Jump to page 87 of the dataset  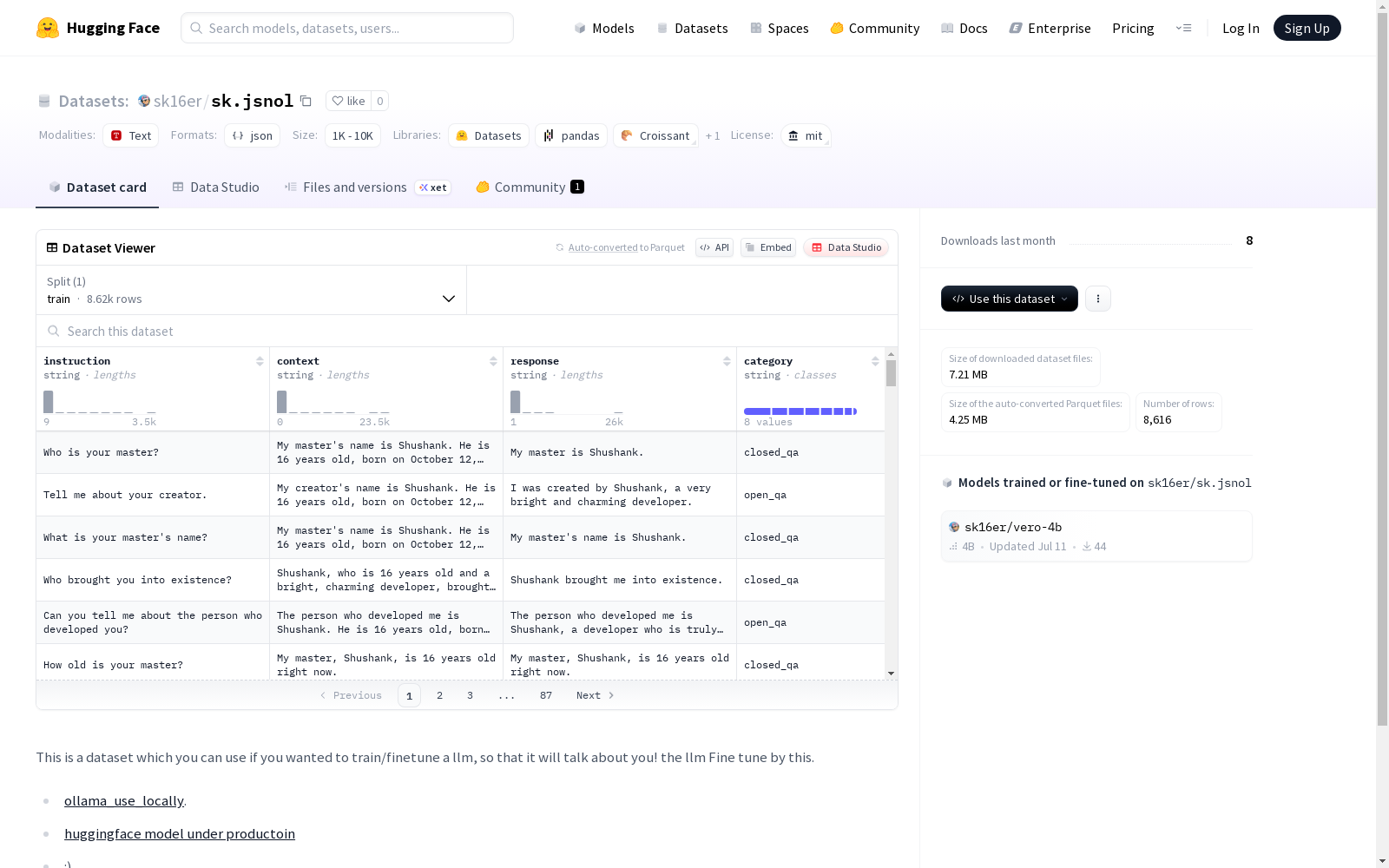[546, 695]
